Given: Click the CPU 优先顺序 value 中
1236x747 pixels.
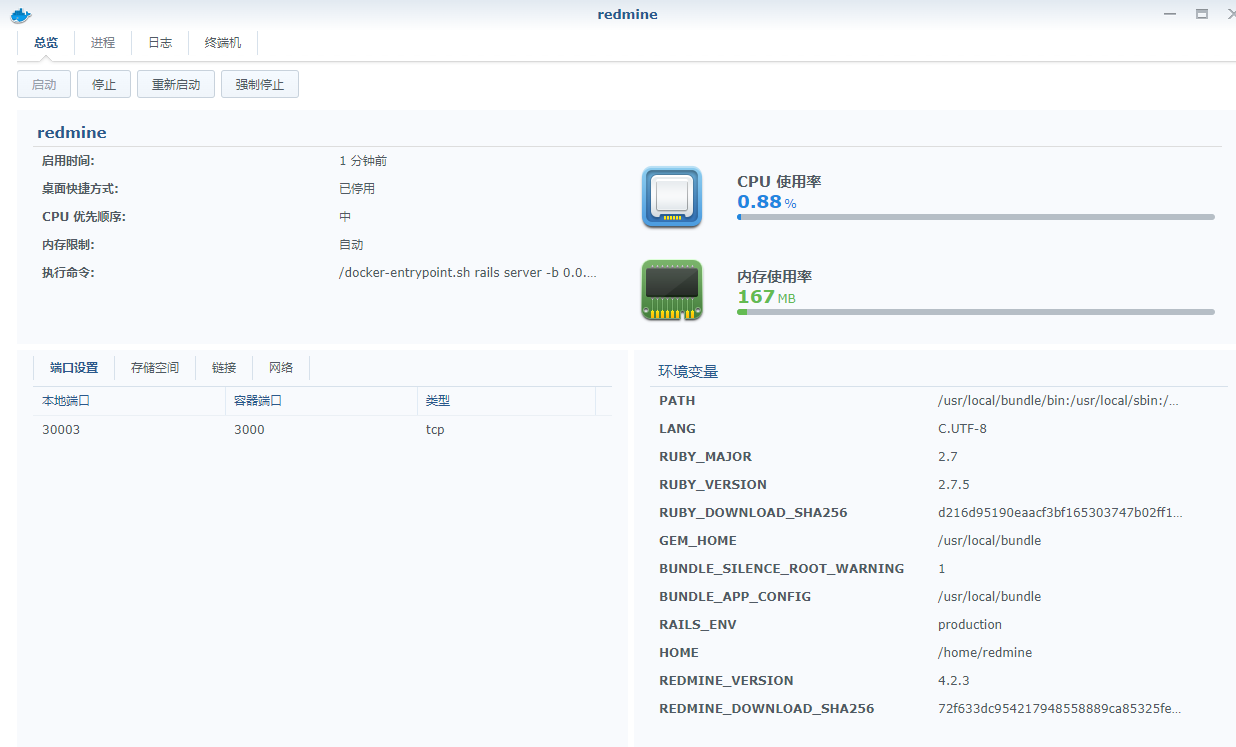Looking at the screenshot, I should click(345, 217).
